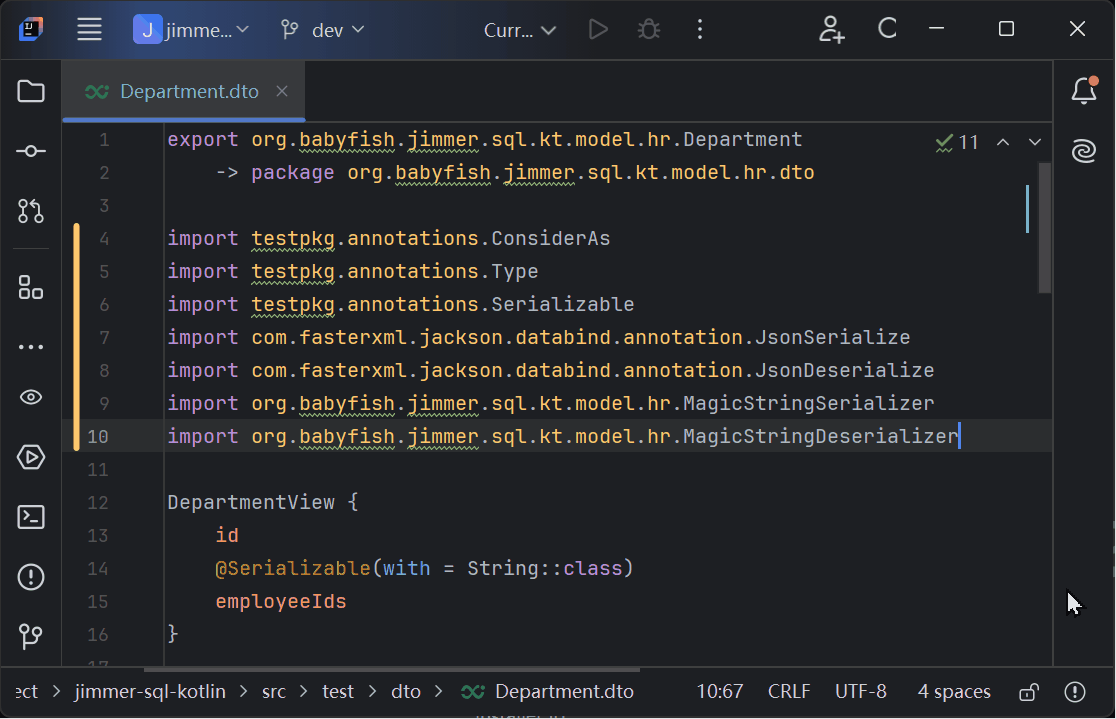The width and height of the screenshot is (1116, 719).
Task: Toggle the preview eye icon in sidebar
Action: [30, 397]
